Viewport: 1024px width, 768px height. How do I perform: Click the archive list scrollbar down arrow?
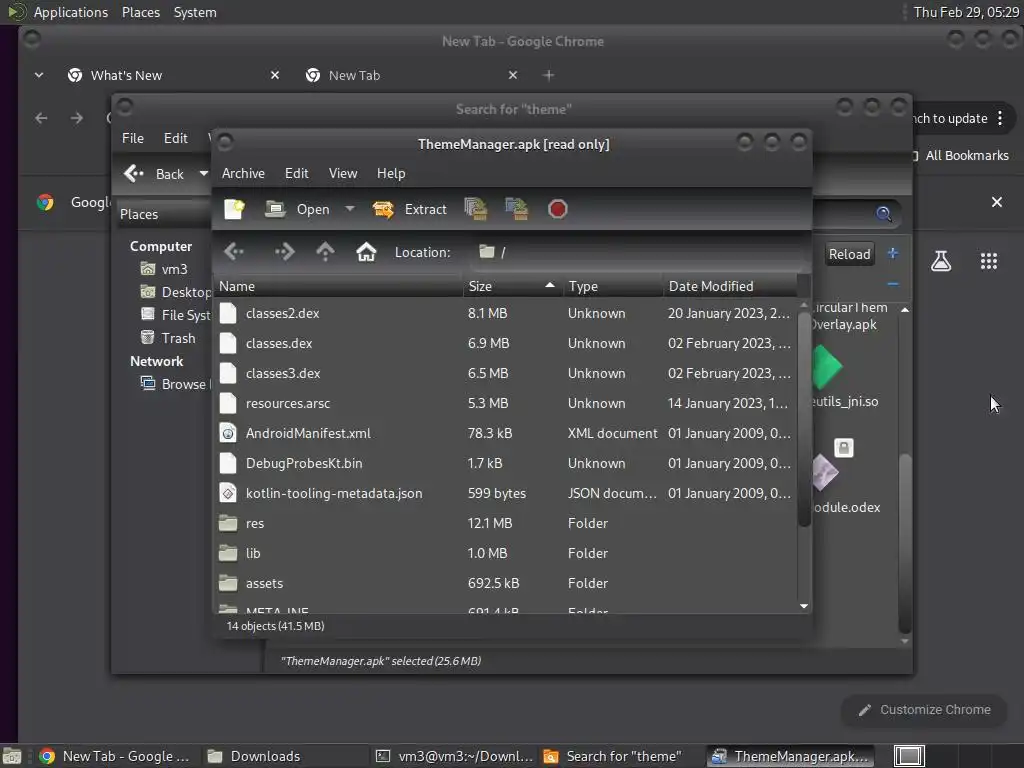pos(804,607)
